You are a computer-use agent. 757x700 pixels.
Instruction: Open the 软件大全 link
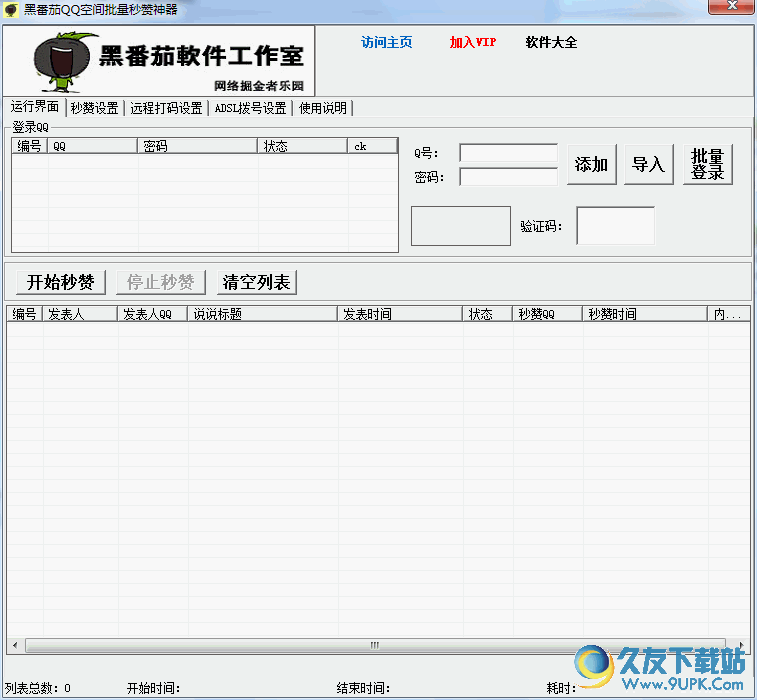(x=551, y=42)
